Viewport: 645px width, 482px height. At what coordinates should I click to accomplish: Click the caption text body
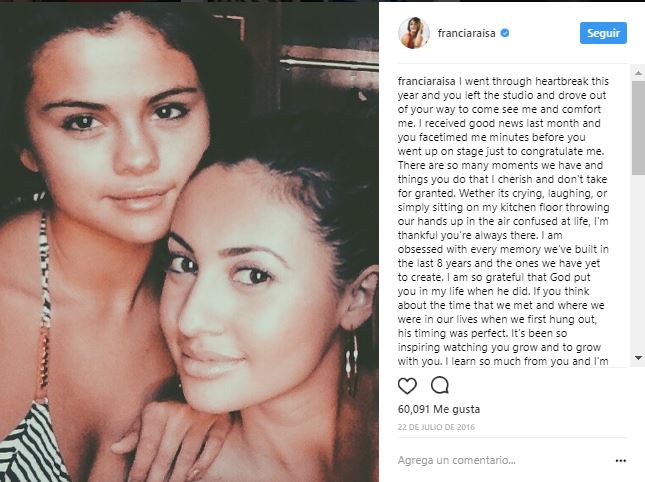[x=503, y=221]
